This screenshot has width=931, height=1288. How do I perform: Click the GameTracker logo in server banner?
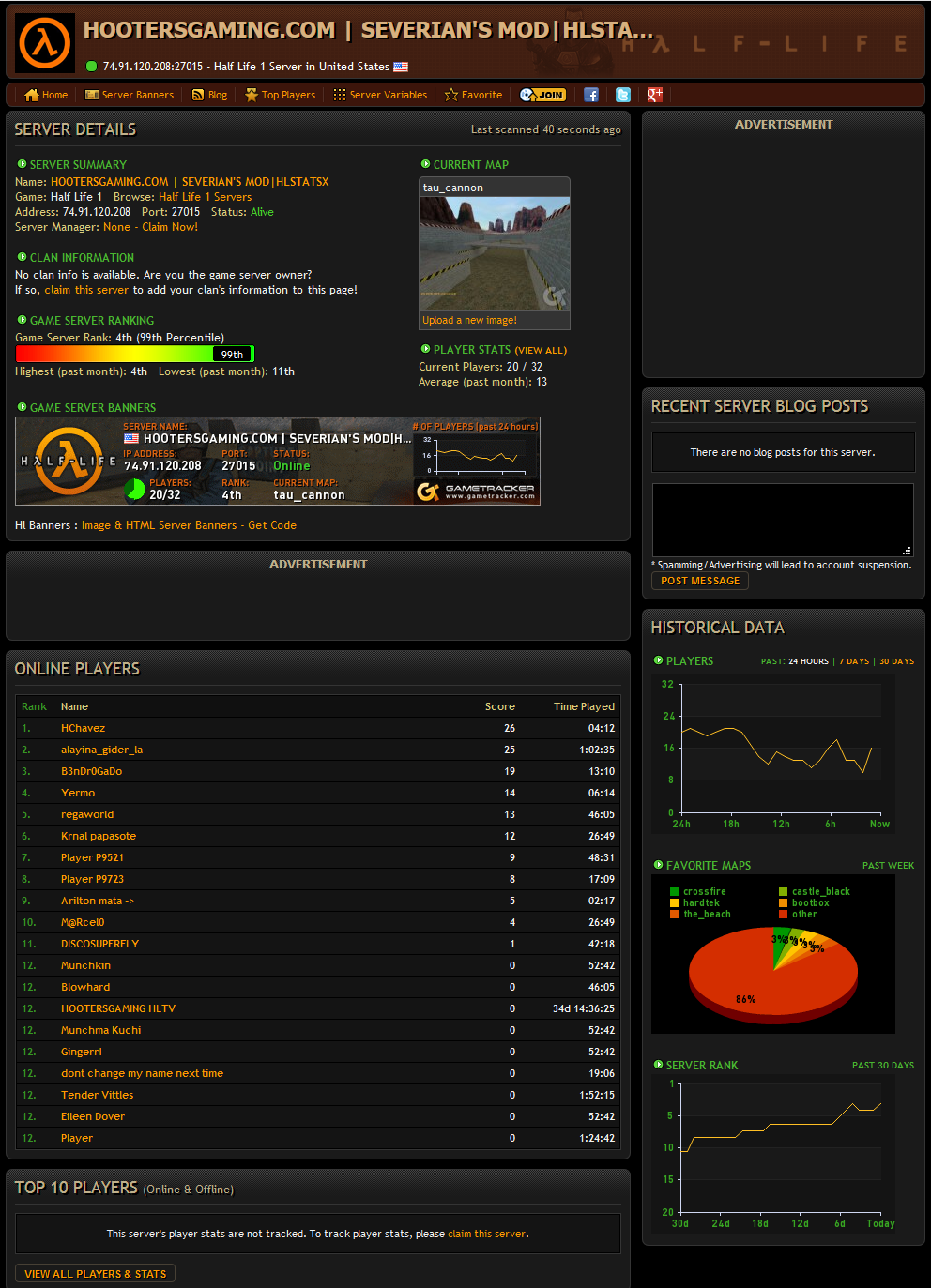click(x=476, y=491)
